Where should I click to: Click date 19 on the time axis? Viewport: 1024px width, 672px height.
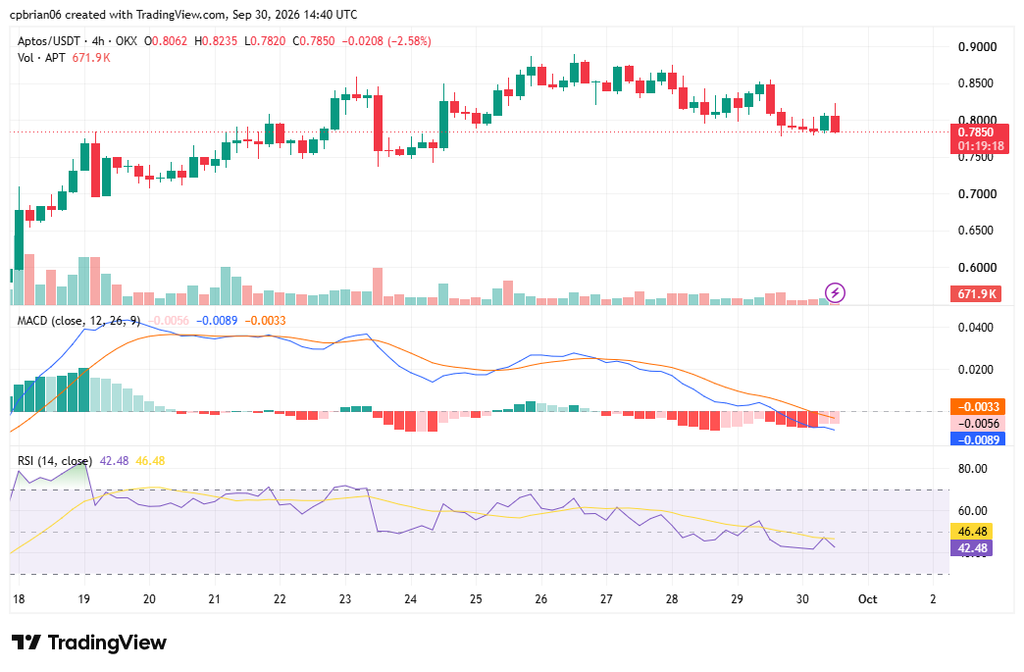[x=84, y=599]
